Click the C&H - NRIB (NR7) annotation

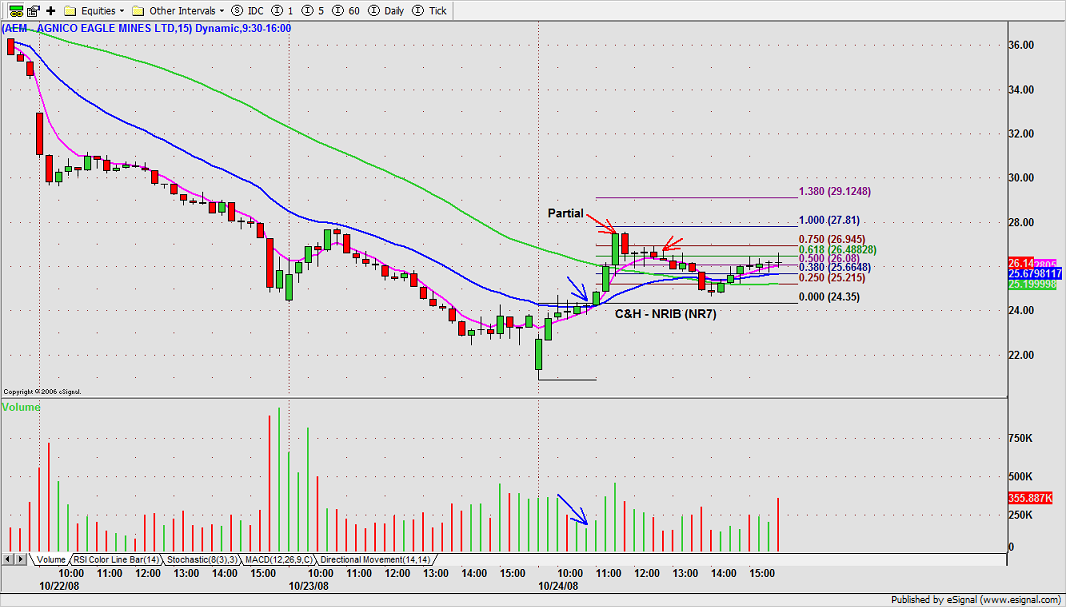click(666, 314)
